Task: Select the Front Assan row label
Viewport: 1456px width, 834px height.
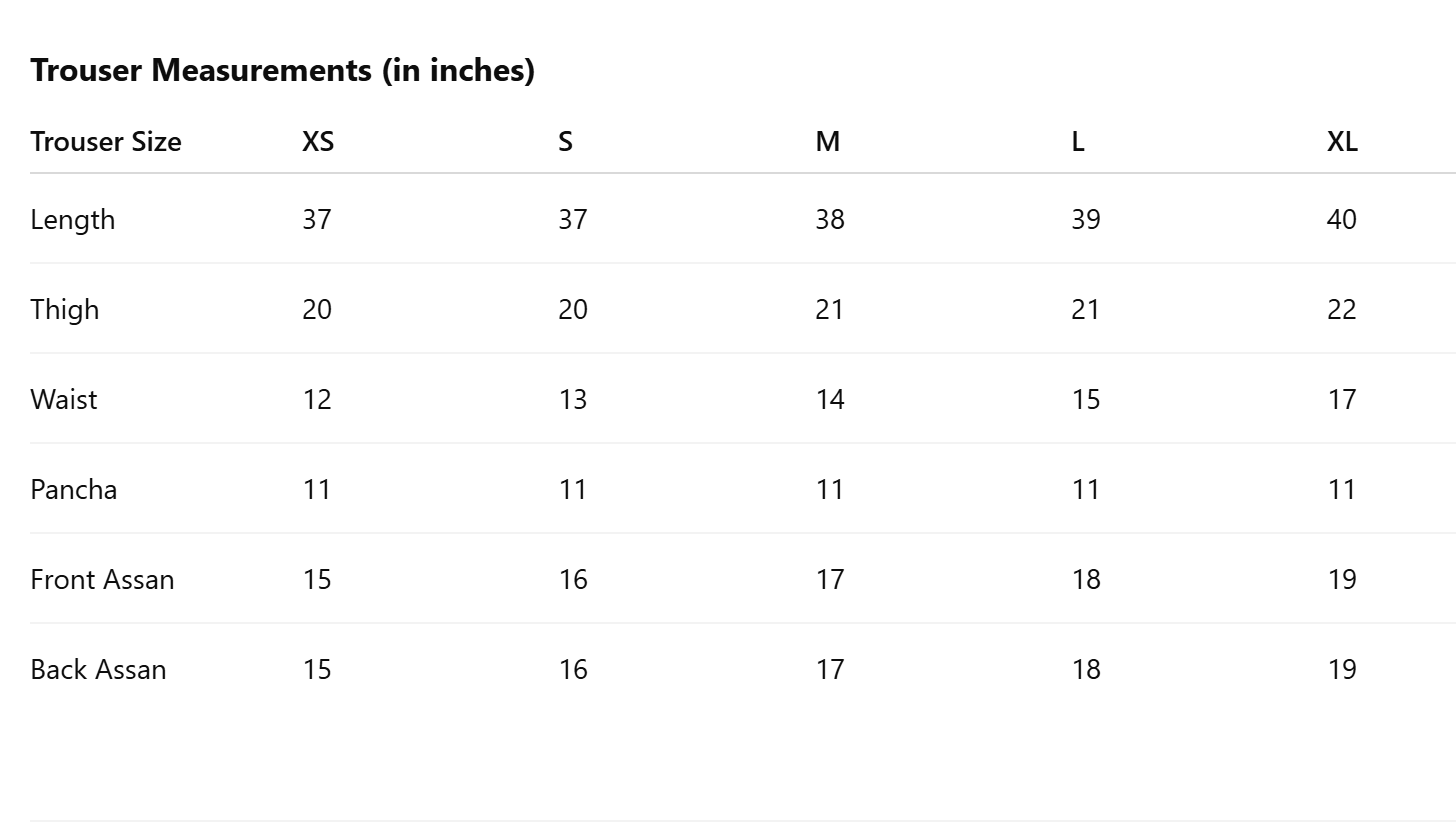Action: click(x=102, y=580)
